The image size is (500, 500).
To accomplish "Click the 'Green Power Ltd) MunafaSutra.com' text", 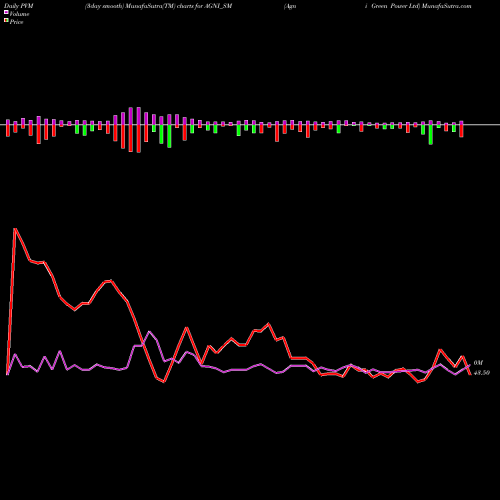I will click(421, 6).
